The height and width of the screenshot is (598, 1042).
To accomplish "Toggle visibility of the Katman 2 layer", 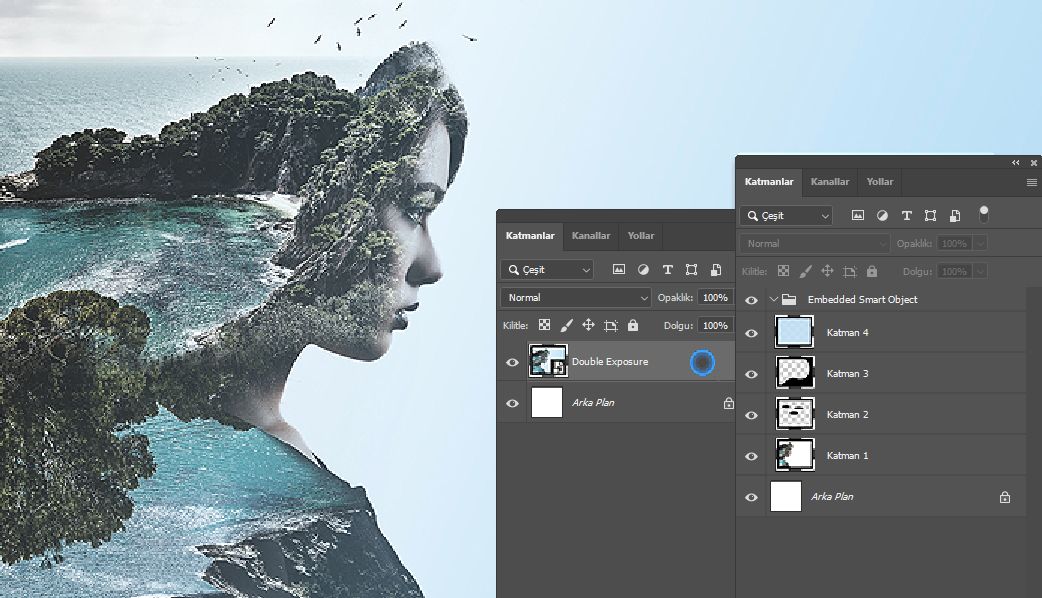I will pos(752,415).
